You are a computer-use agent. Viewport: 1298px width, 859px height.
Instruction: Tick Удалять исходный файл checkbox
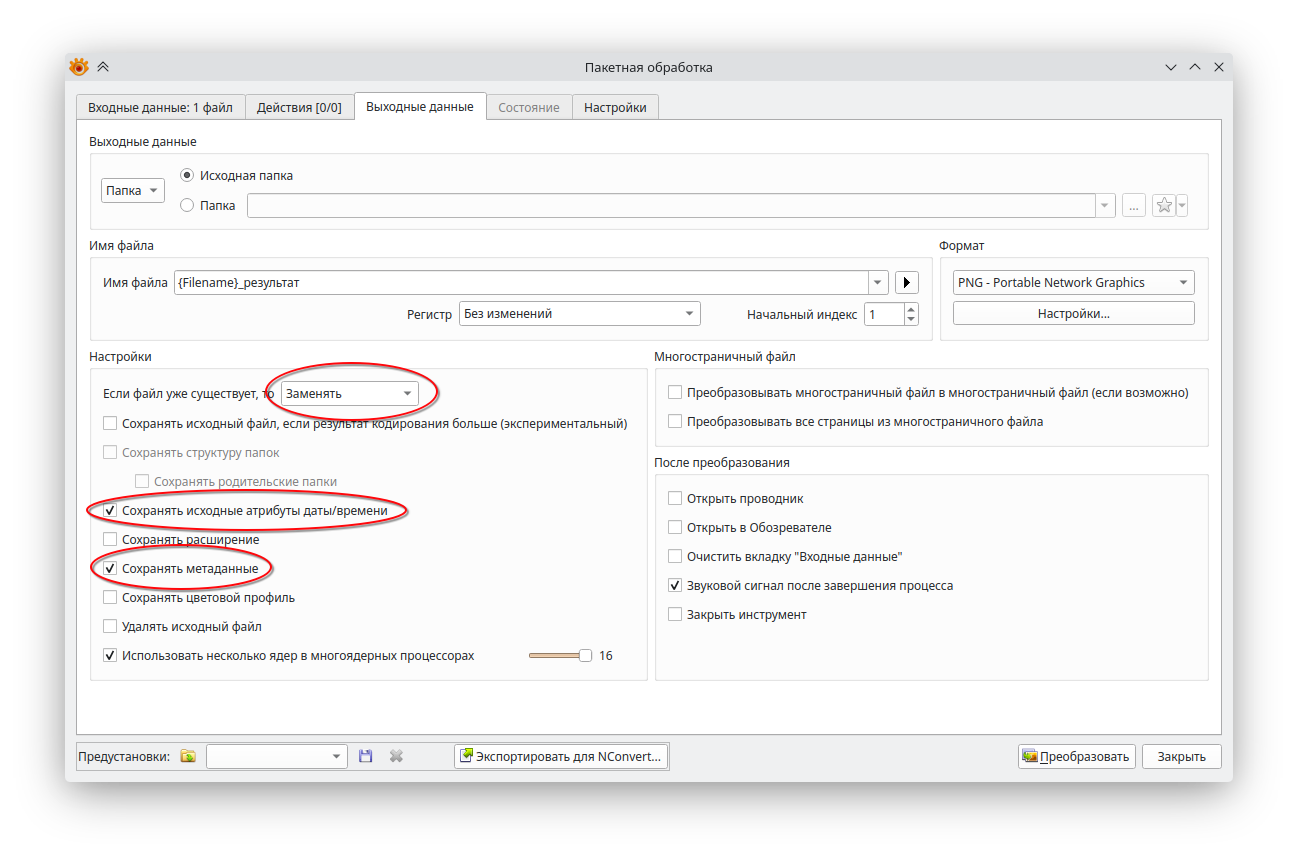110,627
